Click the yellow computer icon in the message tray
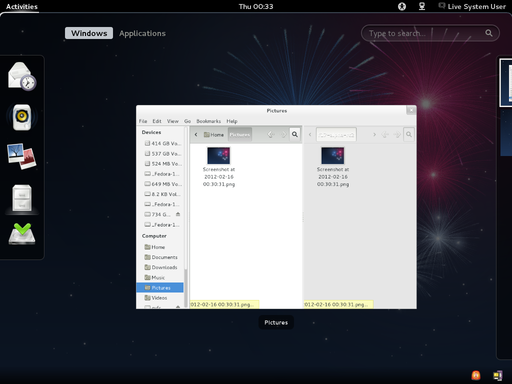512x384 pixels. pos(498,376)
